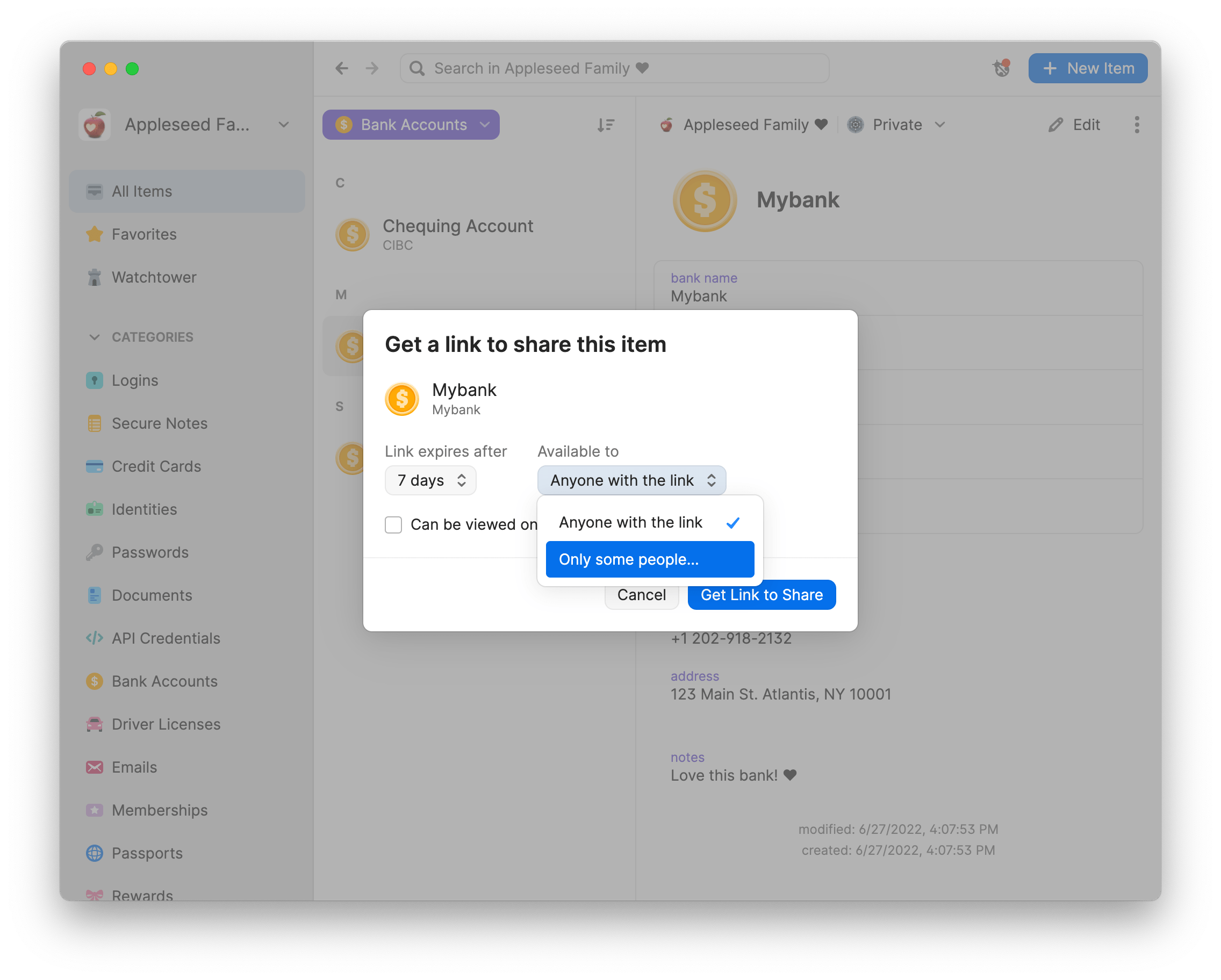
Task: Open the Available to dropdown
Action: [631, 481]
